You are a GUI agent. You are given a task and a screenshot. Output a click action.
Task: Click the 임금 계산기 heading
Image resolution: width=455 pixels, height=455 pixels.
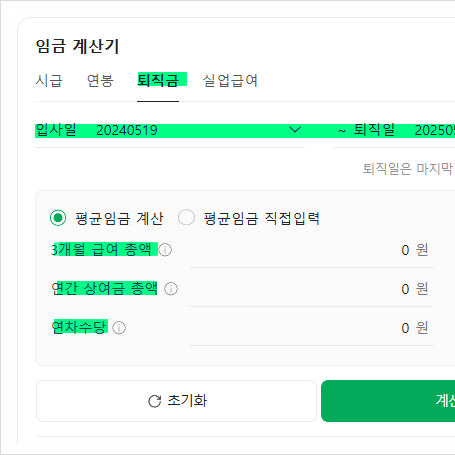click(x=77, y=46)
